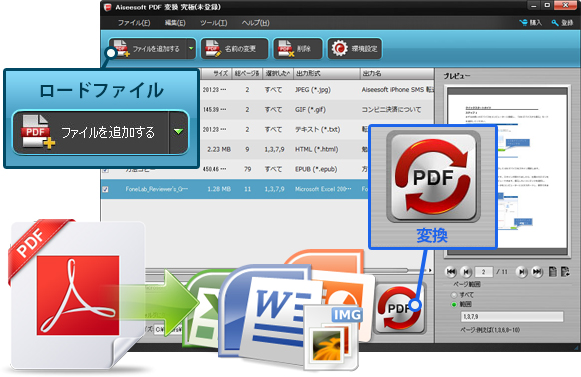Go to the next preview page
Image resolution: width=581 pixels, height=377 pixels.
[521, 272]
